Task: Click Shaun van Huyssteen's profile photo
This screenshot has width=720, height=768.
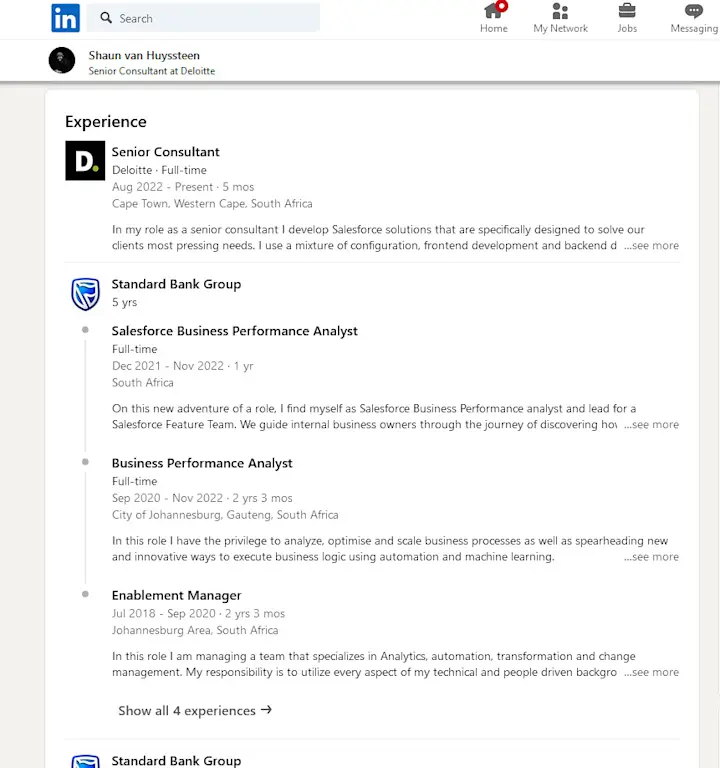Action: pos(62,60)
